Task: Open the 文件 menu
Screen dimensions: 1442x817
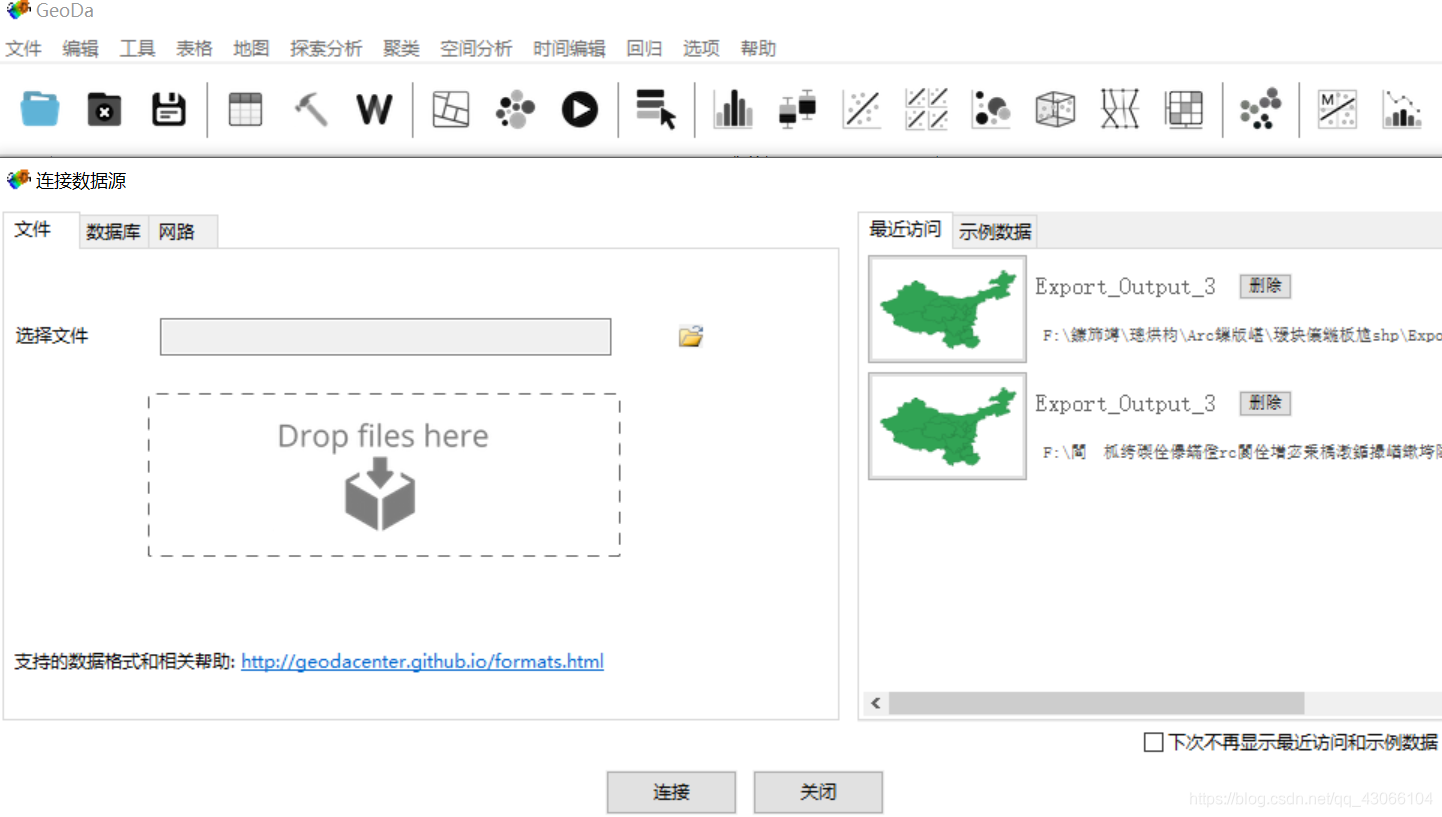Action: (24, 48)
